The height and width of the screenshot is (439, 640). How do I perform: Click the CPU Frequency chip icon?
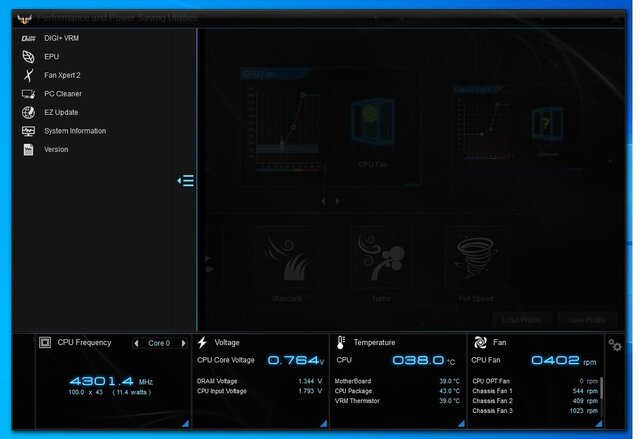(x=45, y=342)
